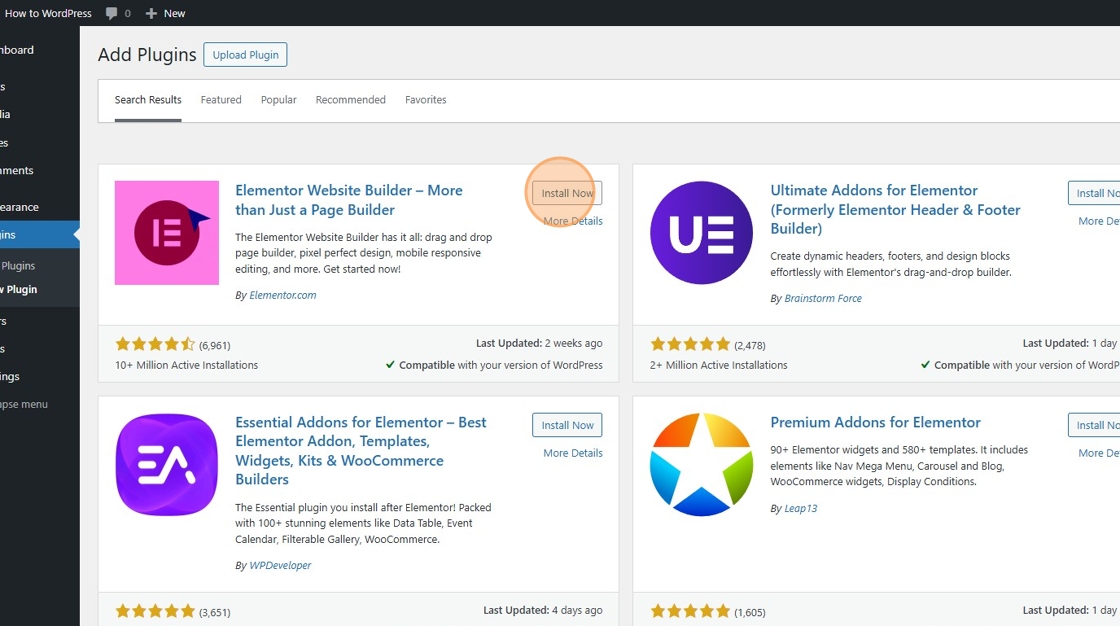This screenshot has height=626, width=1120.
Task: Click the Elementor Website Builder description text
Action: point(364,253)
